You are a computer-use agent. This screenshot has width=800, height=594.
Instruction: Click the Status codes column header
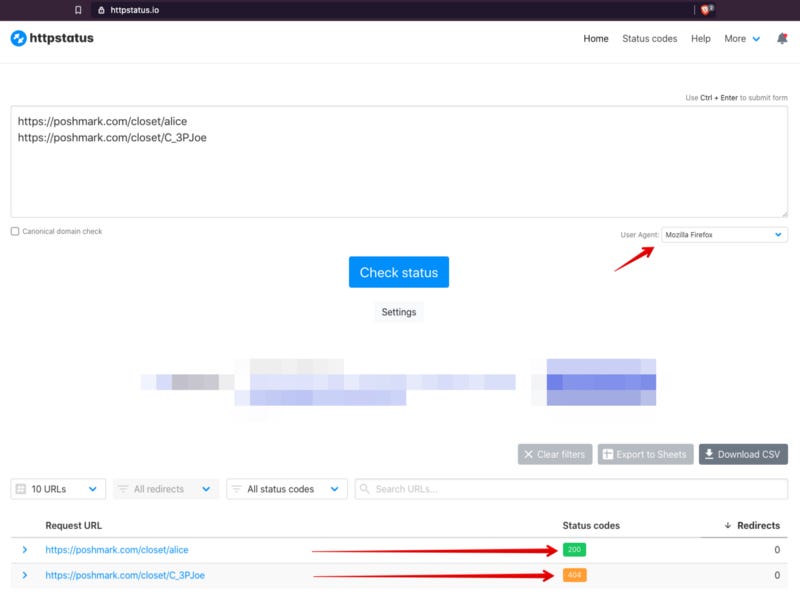[x=591, y=525]
